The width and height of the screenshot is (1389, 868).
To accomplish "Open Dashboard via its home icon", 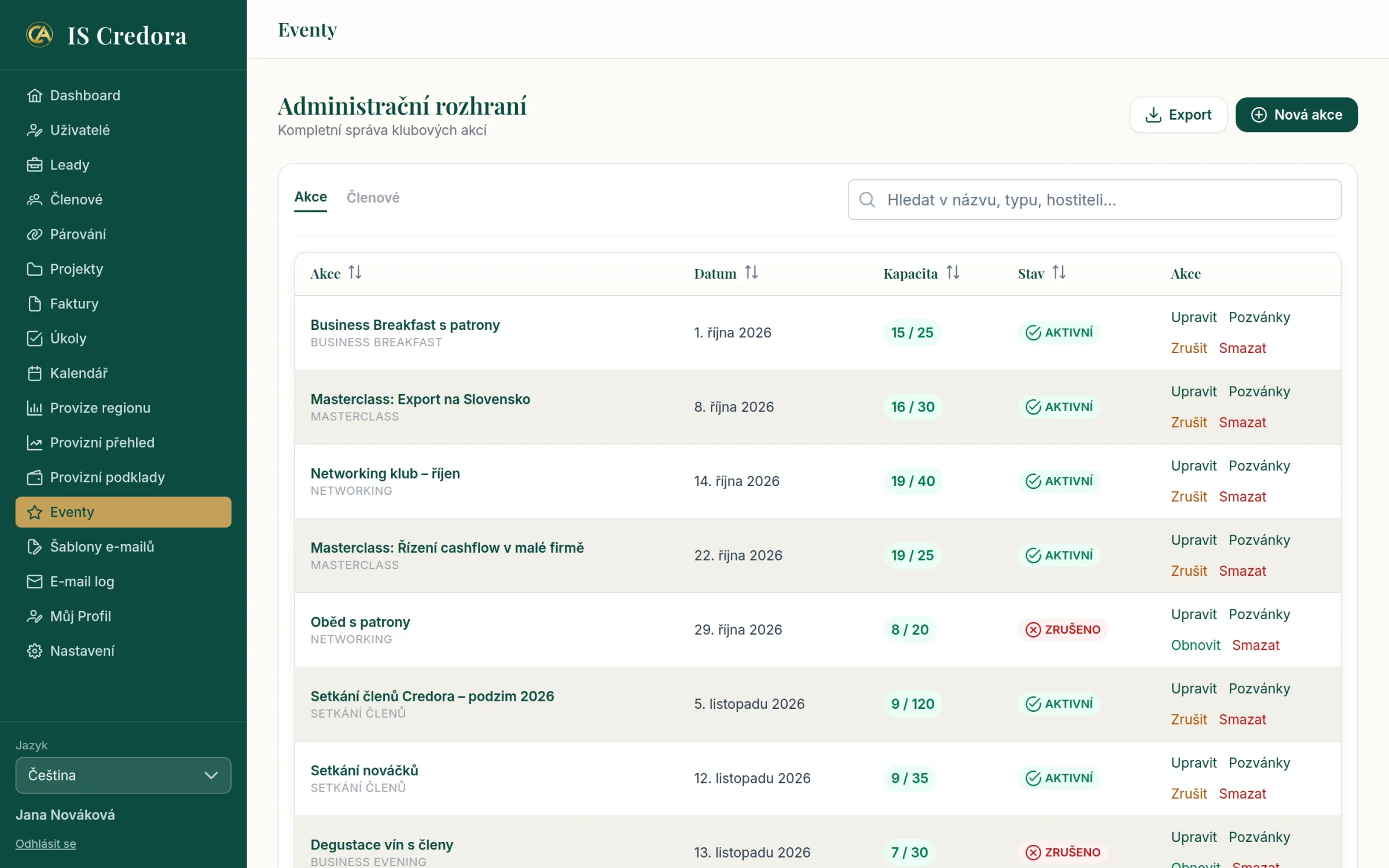I will tap(35, 95).
